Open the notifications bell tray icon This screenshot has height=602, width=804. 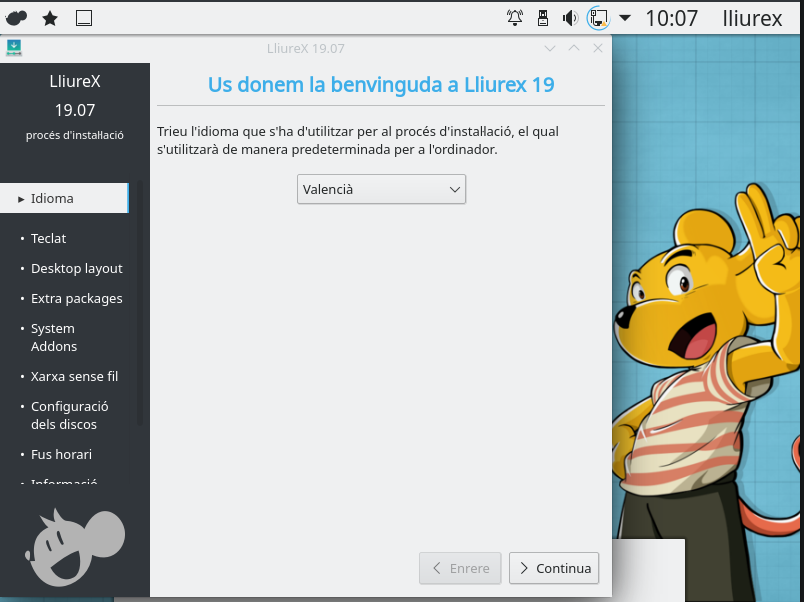click(515, 18)
